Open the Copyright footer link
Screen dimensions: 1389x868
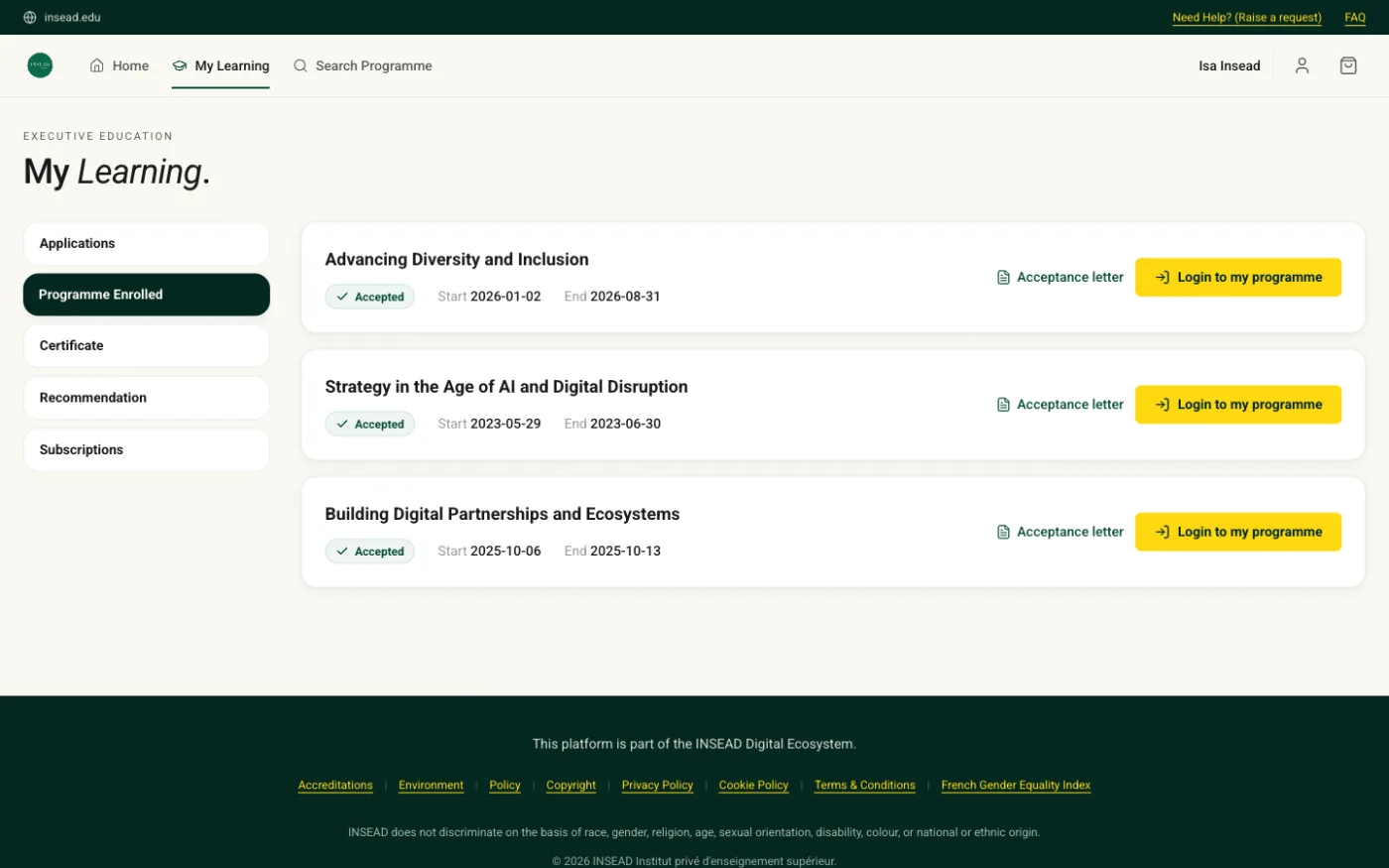pyautogui.click(x=570, y=785)
